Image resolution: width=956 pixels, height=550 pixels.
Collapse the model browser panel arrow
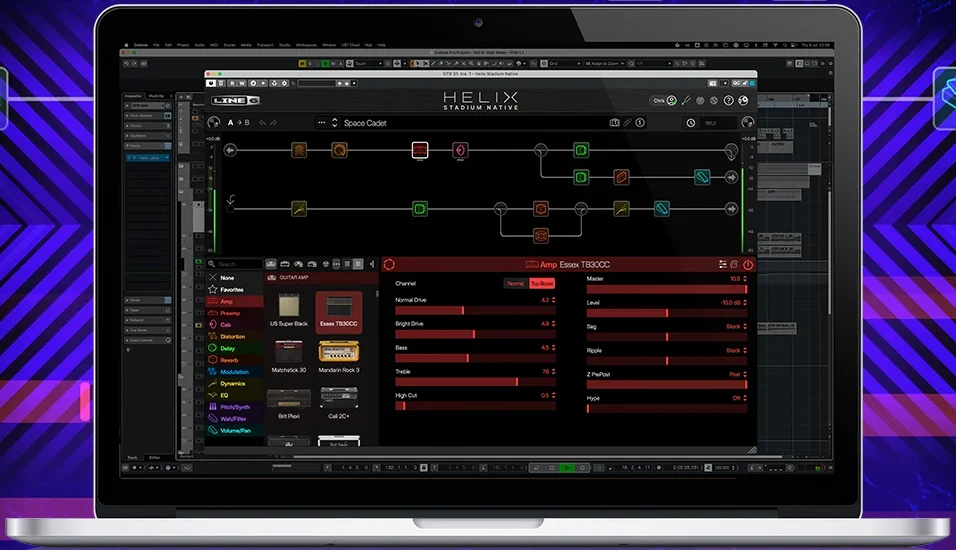click(x=372, y=264)
